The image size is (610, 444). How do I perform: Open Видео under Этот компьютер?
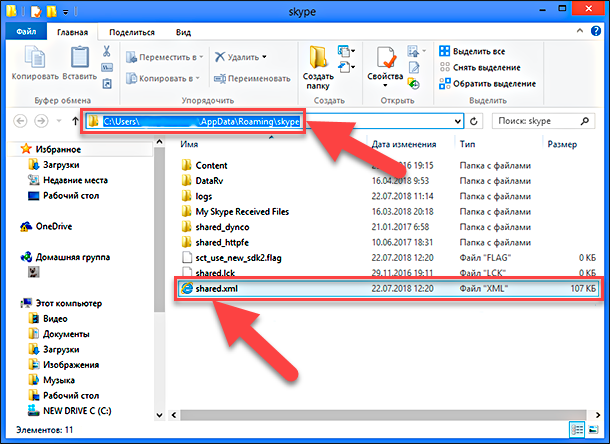coord(47,319)
